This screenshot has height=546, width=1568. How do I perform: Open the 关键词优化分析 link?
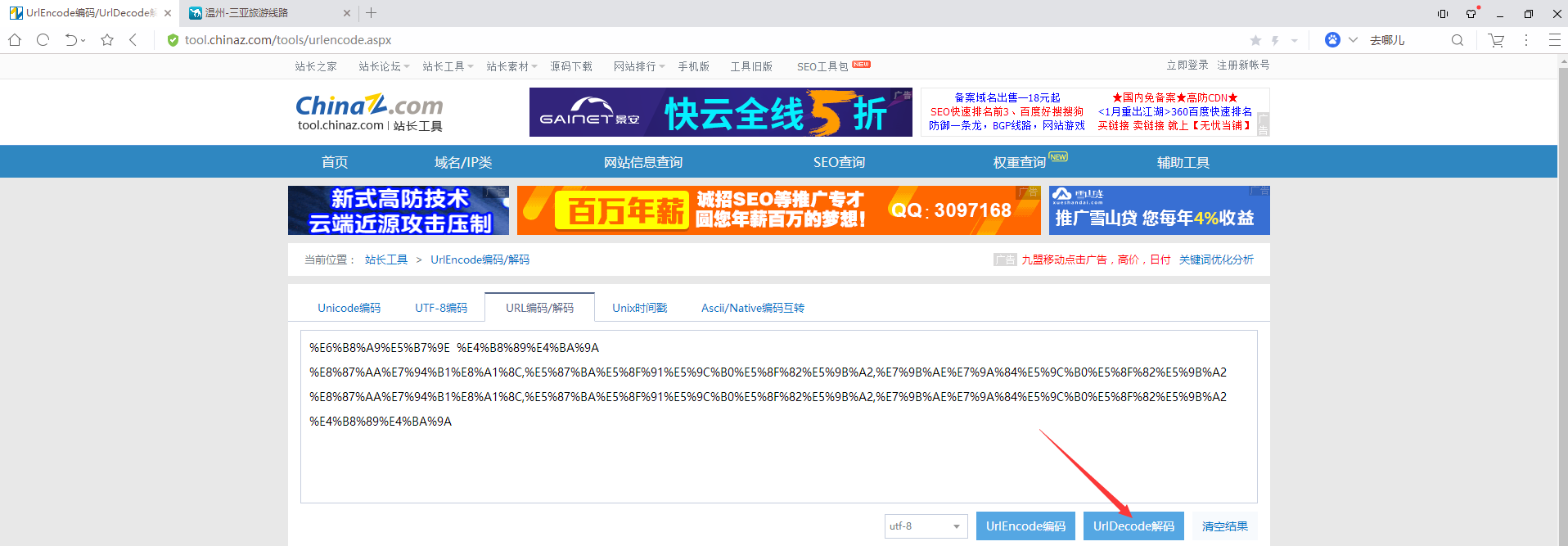1216,259
